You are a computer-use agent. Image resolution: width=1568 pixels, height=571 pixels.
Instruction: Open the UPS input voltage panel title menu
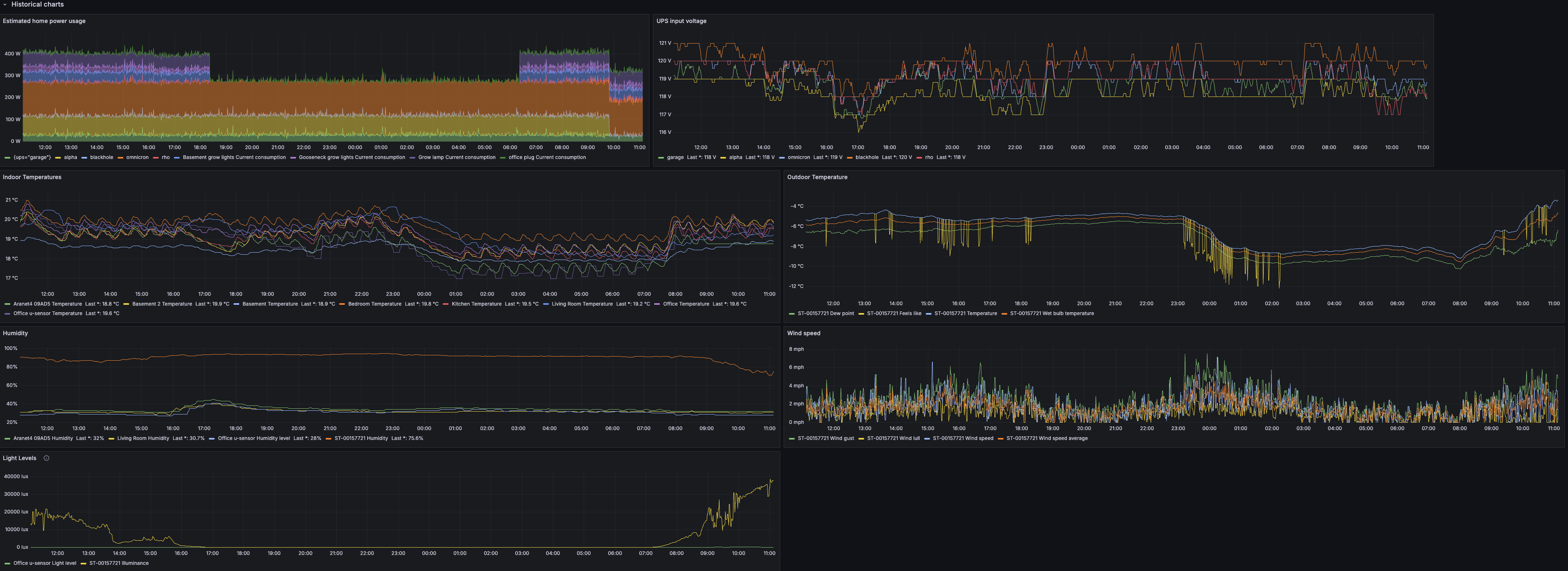[x=681, y=21]
